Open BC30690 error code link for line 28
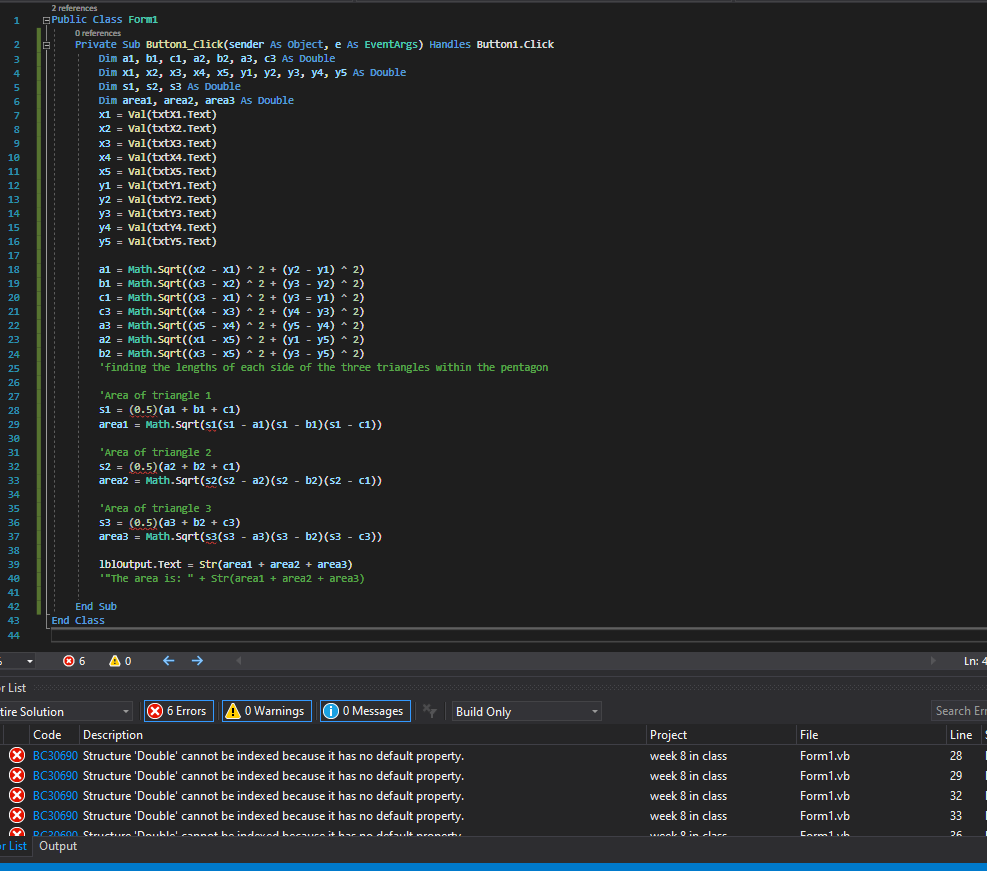 [55, 756]
